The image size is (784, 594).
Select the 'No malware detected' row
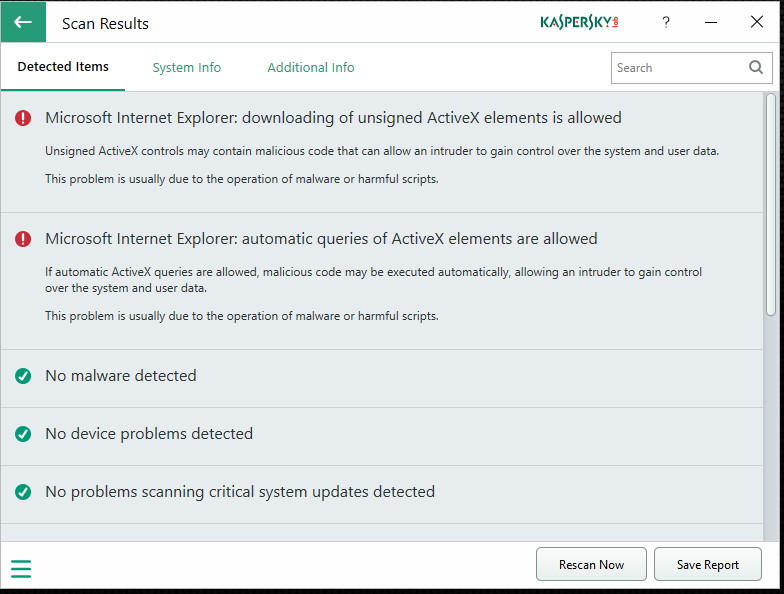coord(382,378)
